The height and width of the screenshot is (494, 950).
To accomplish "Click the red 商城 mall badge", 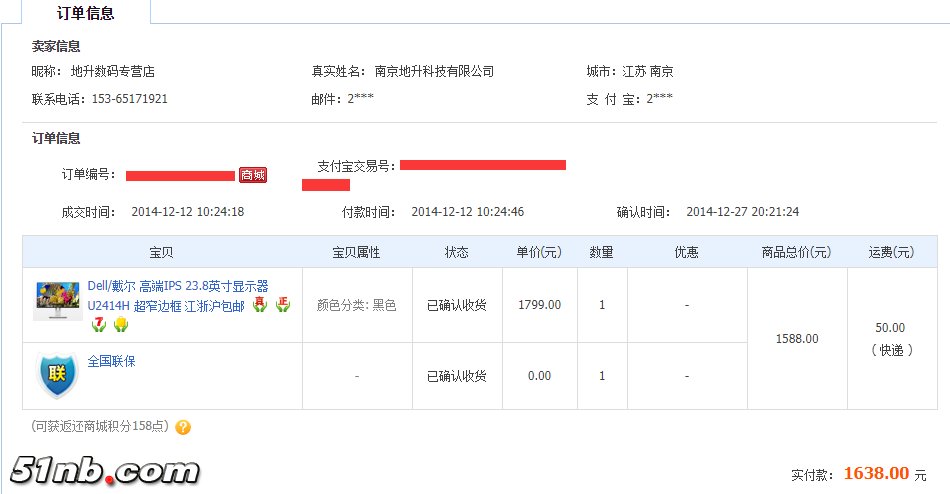I will (253, 175).
